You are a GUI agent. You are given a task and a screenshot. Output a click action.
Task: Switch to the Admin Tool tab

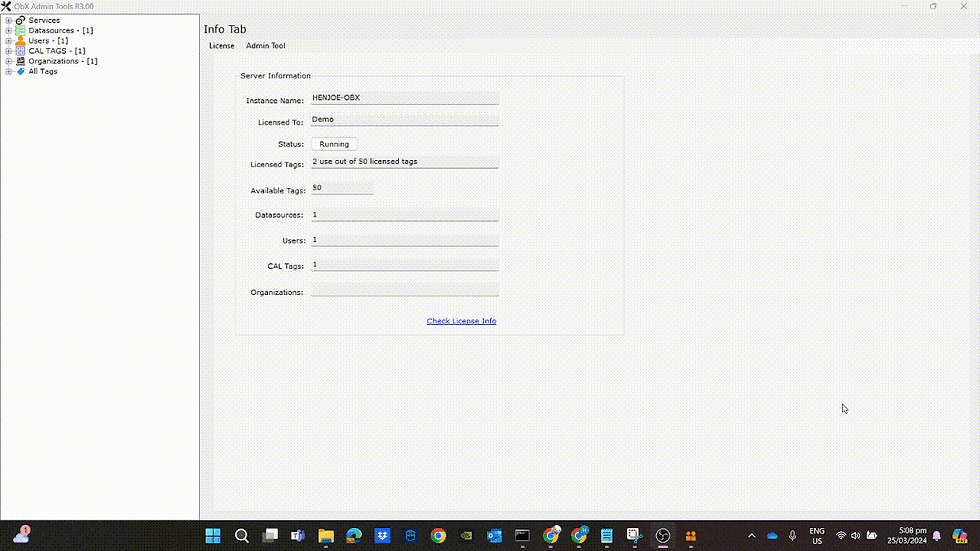coord(266,46)
